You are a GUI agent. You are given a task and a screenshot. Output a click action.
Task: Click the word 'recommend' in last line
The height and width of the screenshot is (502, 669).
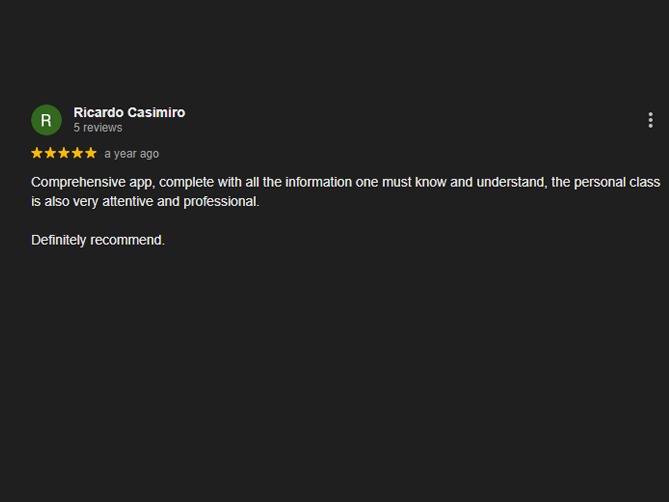click(126, 240)
